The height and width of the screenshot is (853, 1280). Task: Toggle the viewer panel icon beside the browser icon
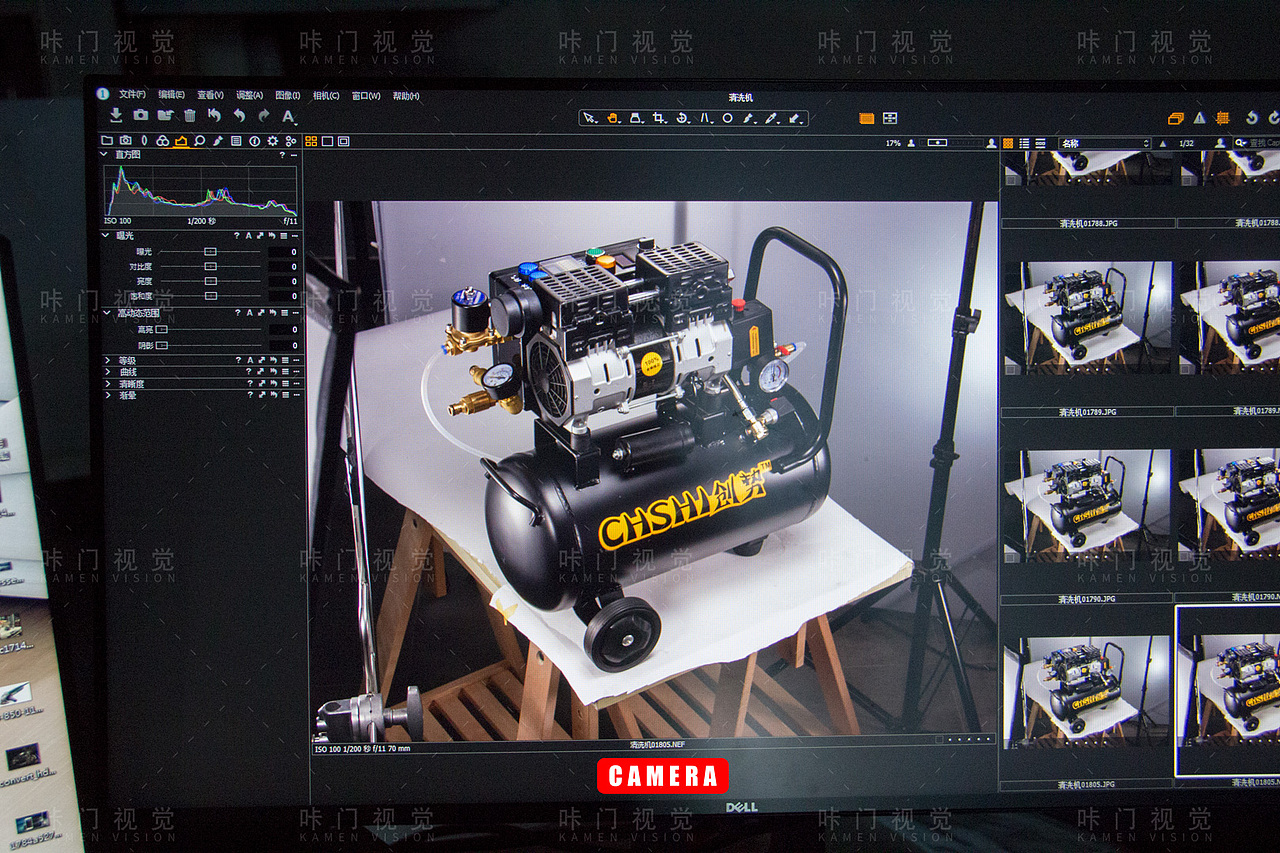889,118
